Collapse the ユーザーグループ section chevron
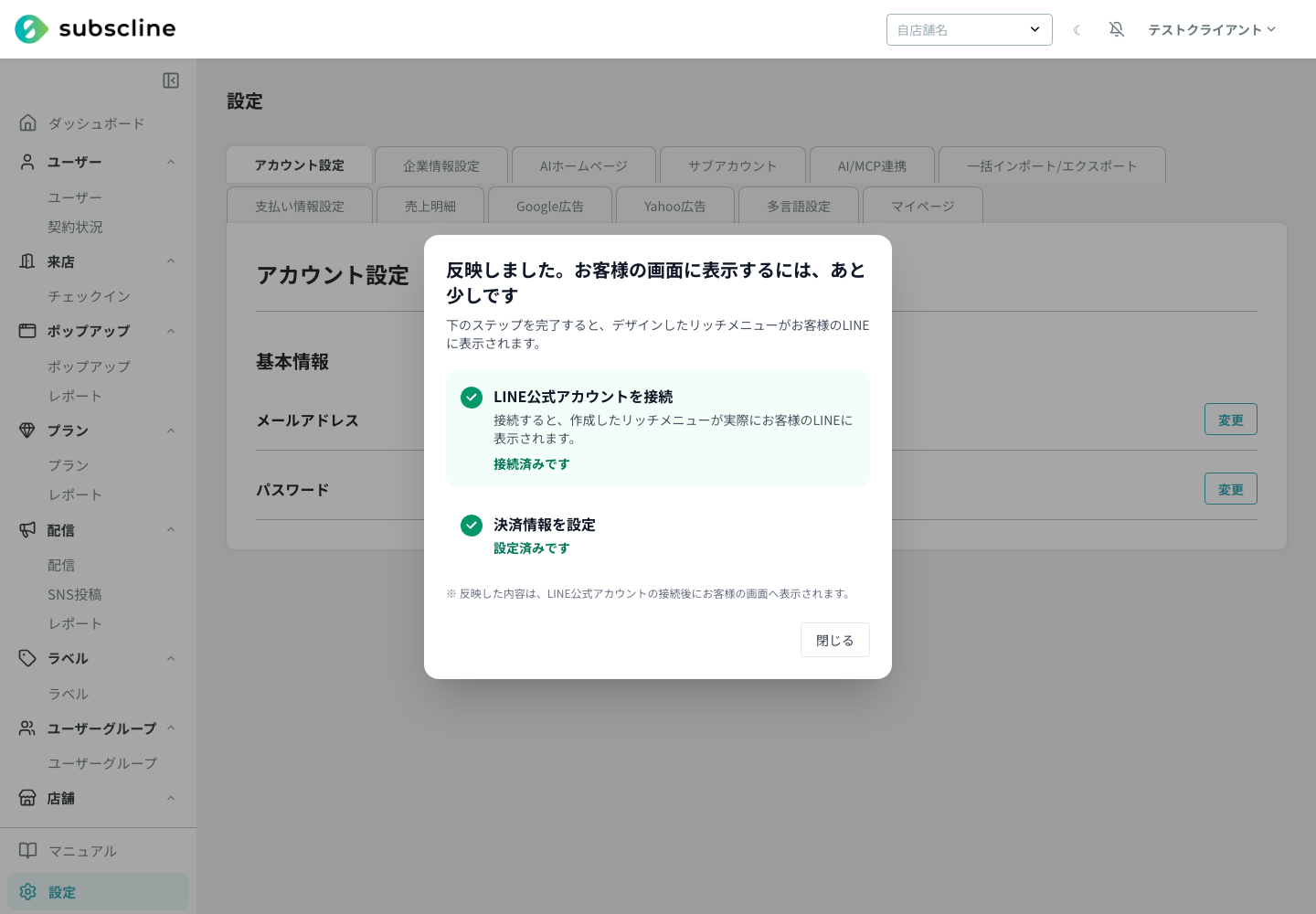This screenshot has width=1316, height=914. tap(171, 728)
